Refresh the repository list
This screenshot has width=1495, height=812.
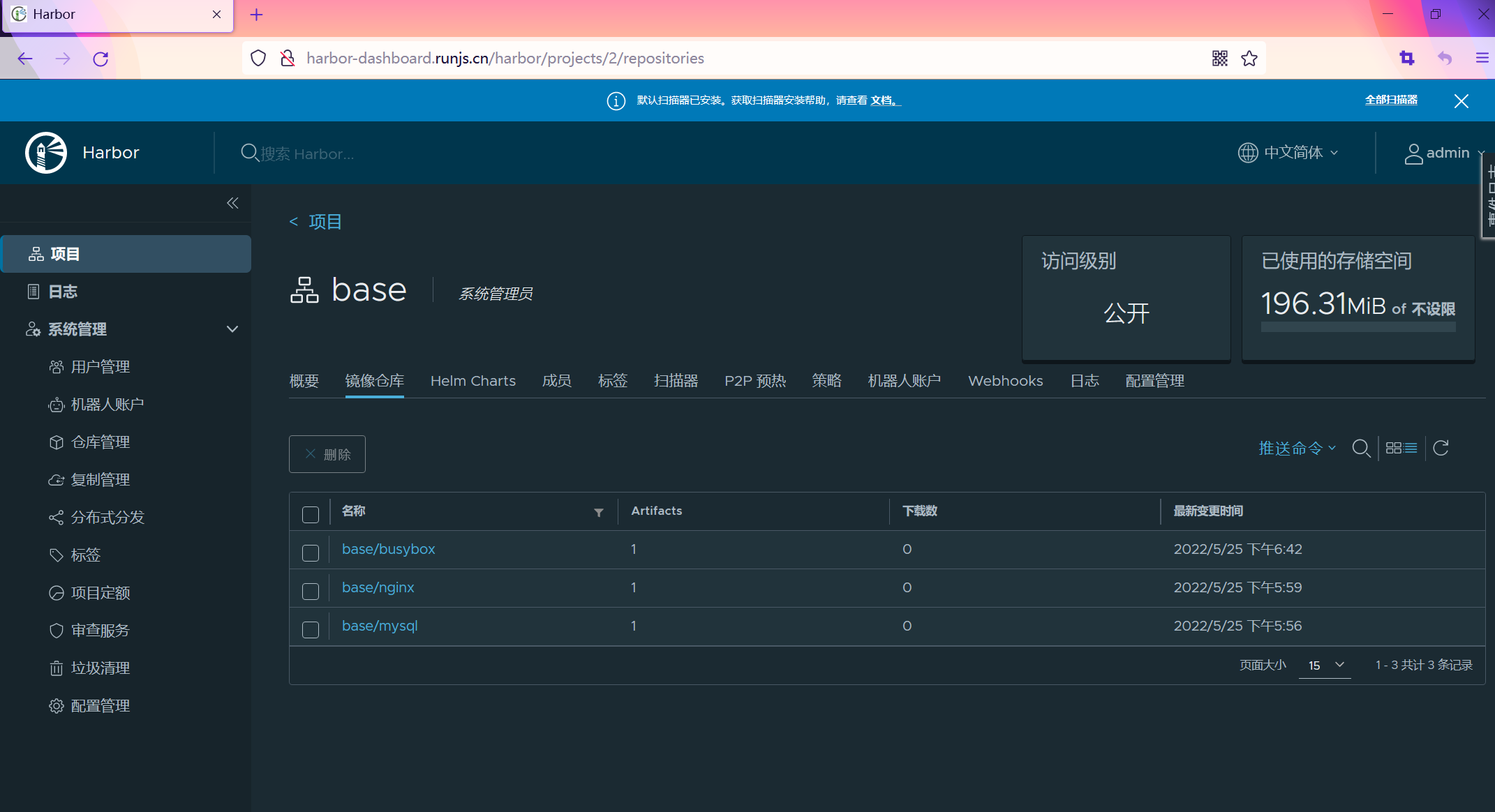point(1441,448)
